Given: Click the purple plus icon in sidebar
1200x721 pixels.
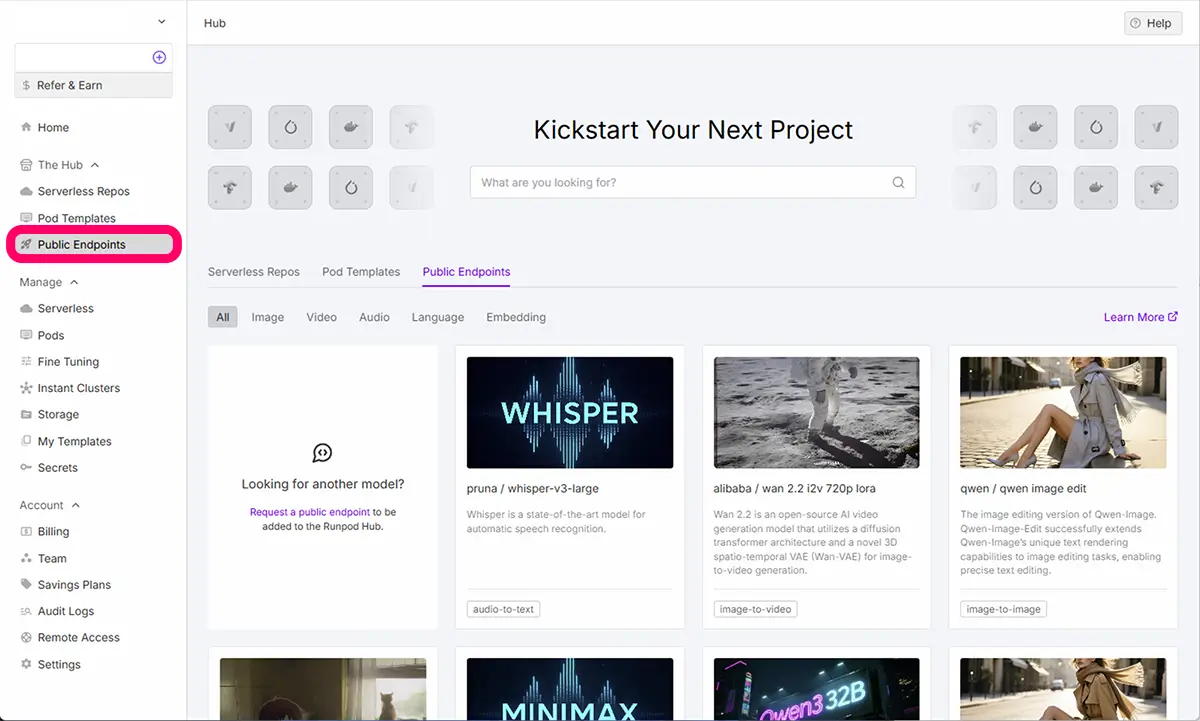Looking at the screenshot, I should point(159,58).
